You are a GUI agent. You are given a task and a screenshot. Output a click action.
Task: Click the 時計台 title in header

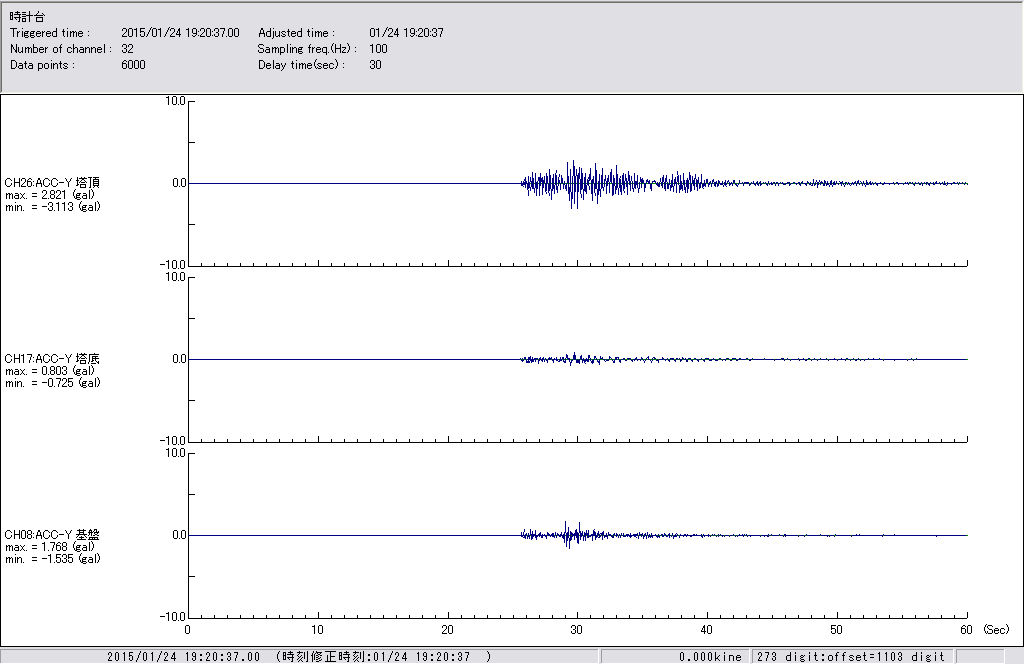tap(27, 17)
